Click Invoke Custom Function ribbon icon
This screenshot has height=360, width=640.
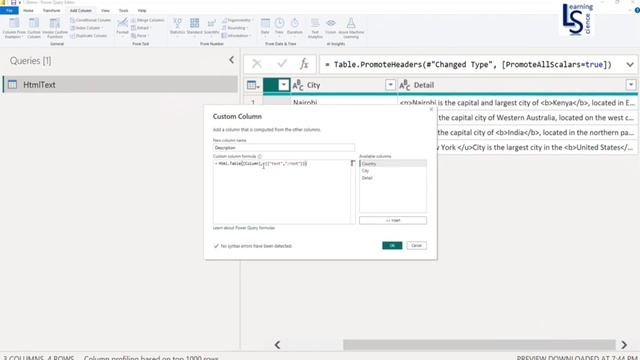point(55,28)
